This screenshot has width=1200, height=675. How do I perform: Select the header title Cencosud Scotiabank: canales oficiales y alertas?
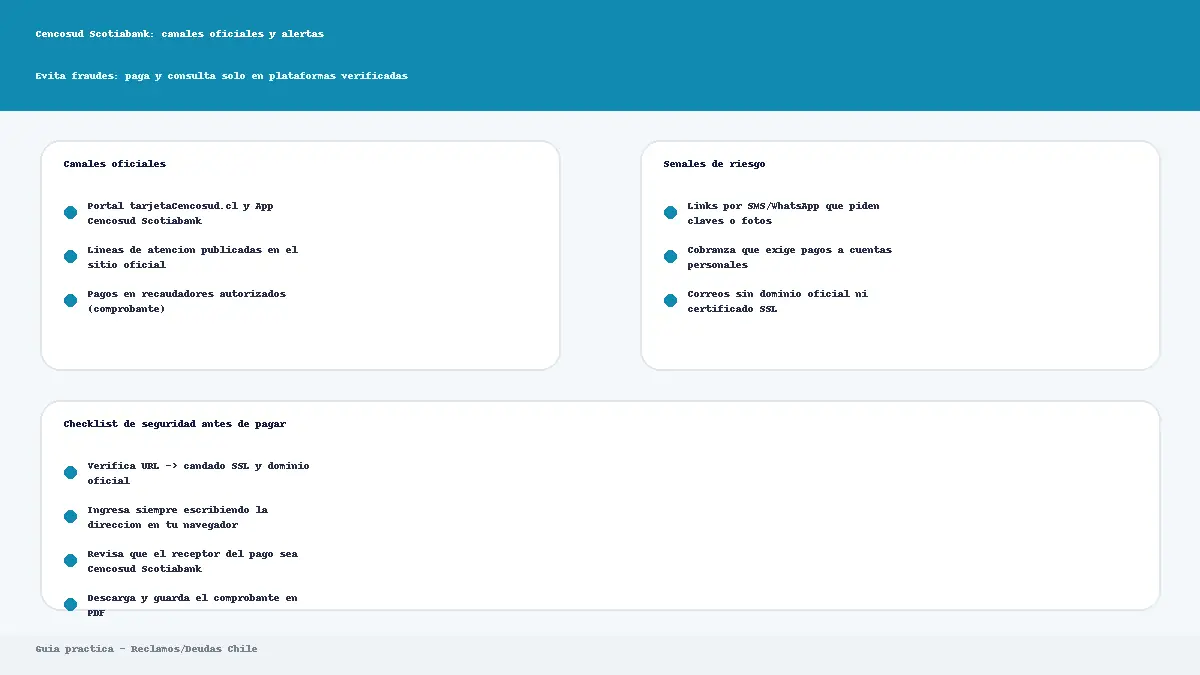pyautogui.click(x=179, y=34)
